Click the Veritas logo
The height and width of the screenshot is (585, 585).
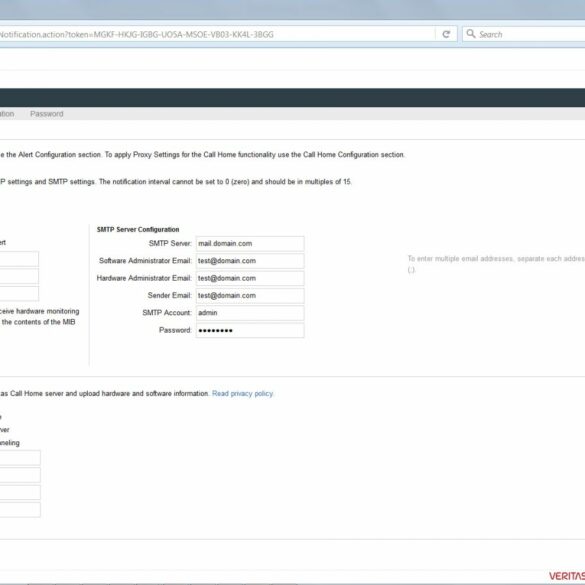(x=567, y=576)
